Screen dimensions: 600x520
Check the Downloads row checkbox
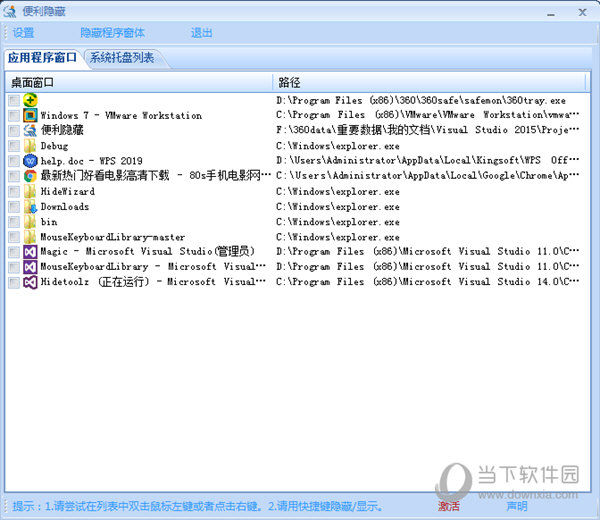pos(14,207)
